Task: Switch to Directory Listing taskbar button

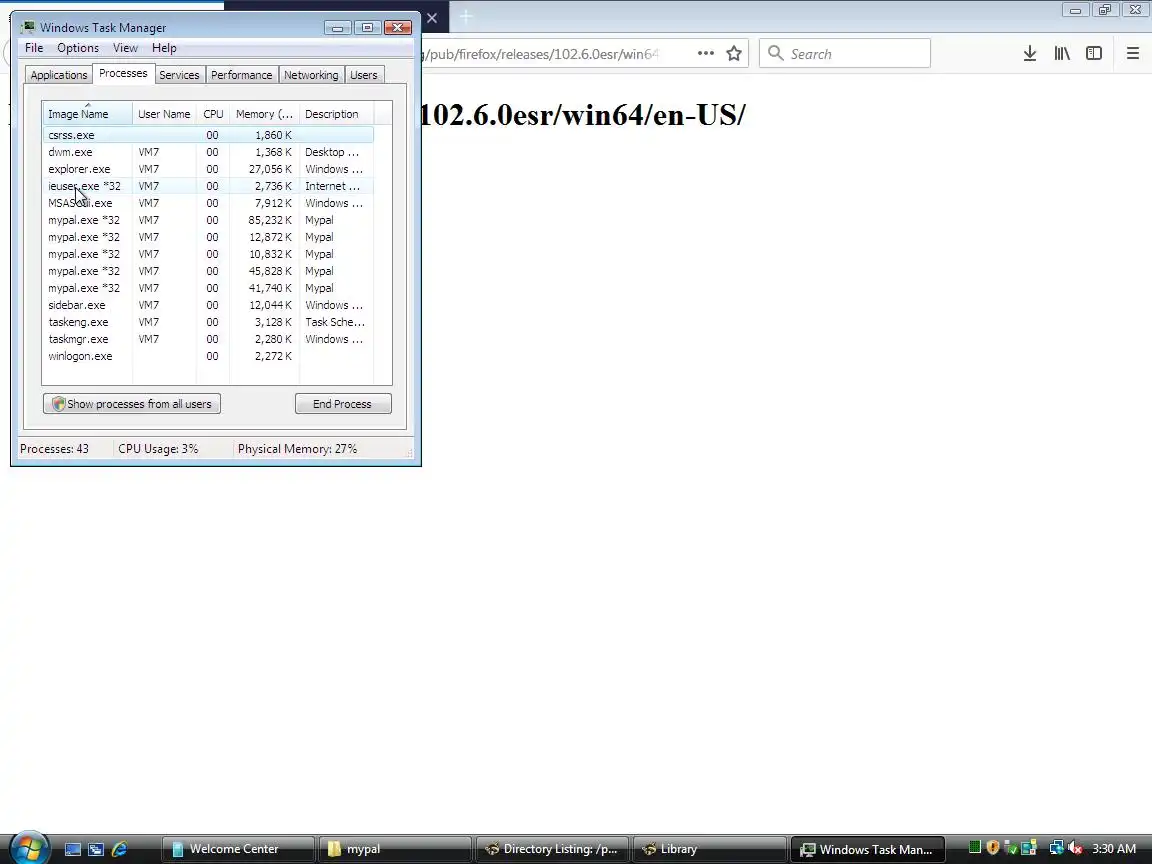Action: 552,849
